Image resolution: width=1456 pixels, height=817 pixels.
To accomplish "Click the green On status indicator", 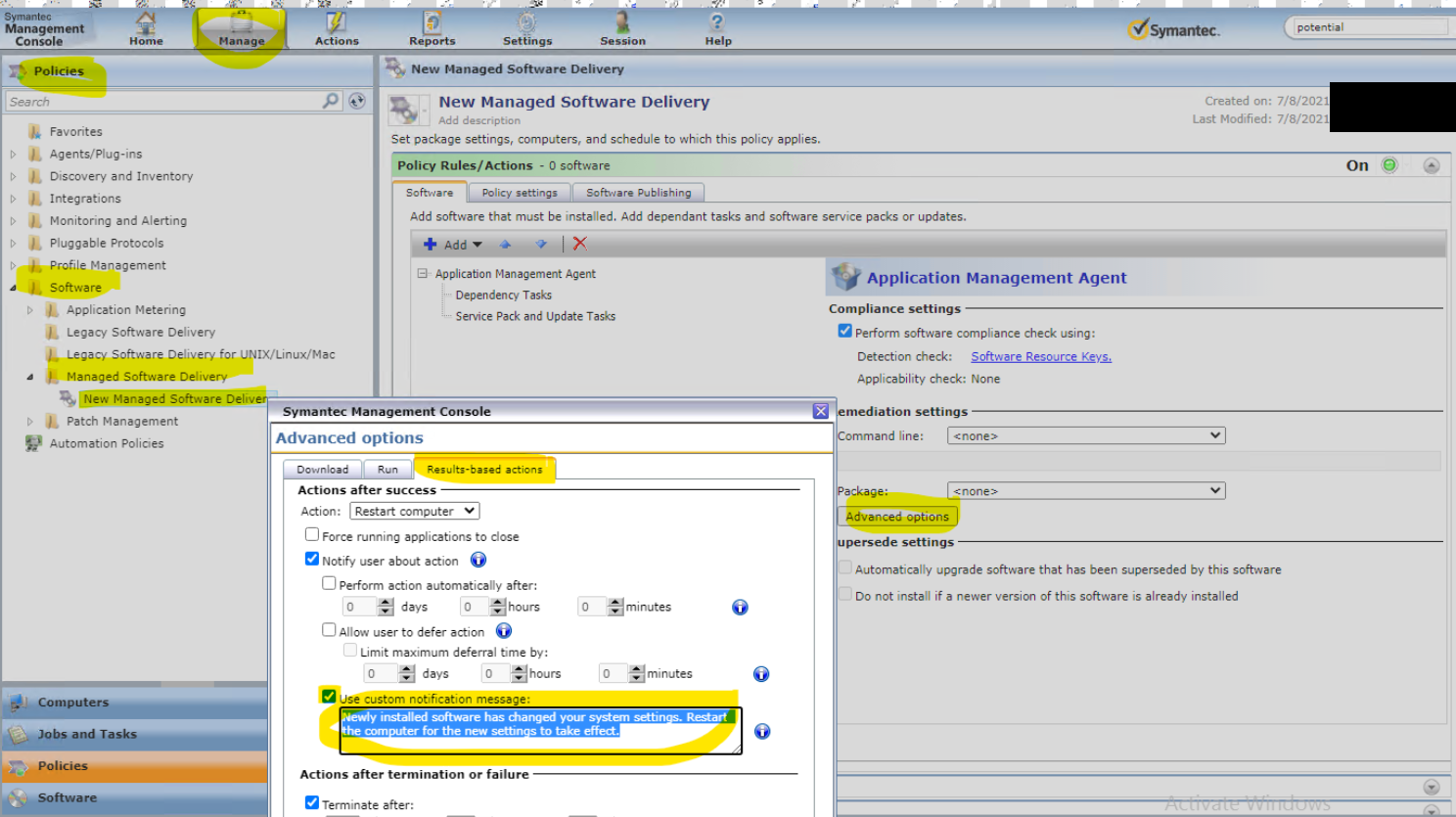I will (x=1388, y=165).
